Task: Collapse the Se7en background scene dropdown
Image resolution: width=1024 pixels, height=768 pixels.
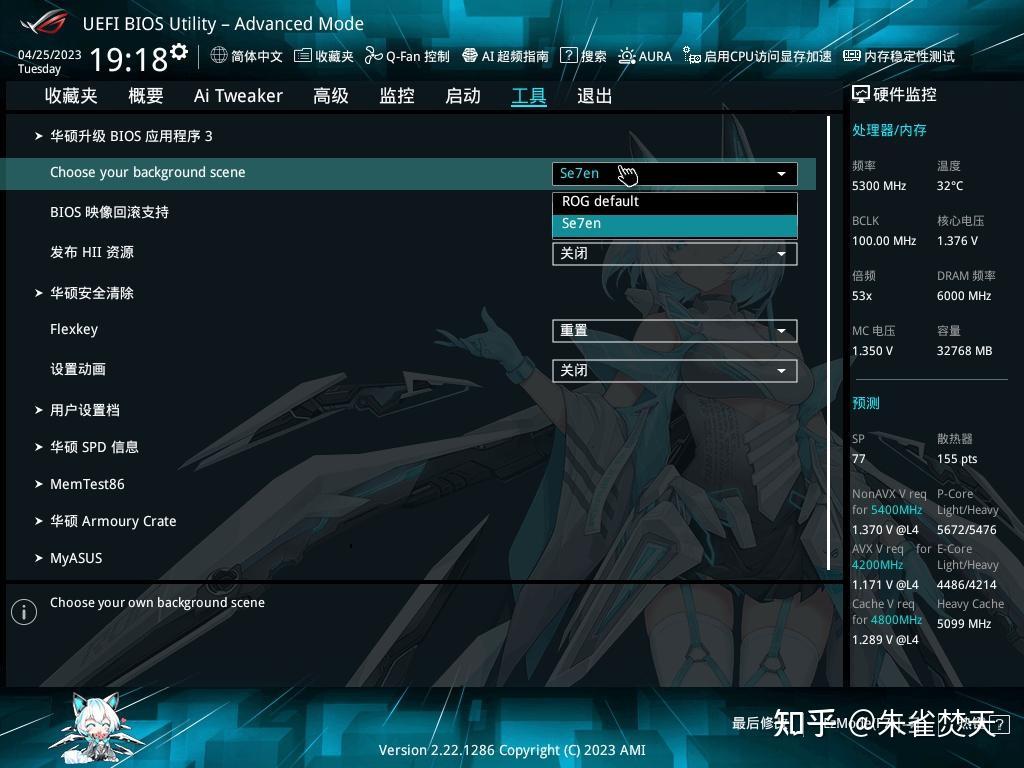Action: point(675,174)
